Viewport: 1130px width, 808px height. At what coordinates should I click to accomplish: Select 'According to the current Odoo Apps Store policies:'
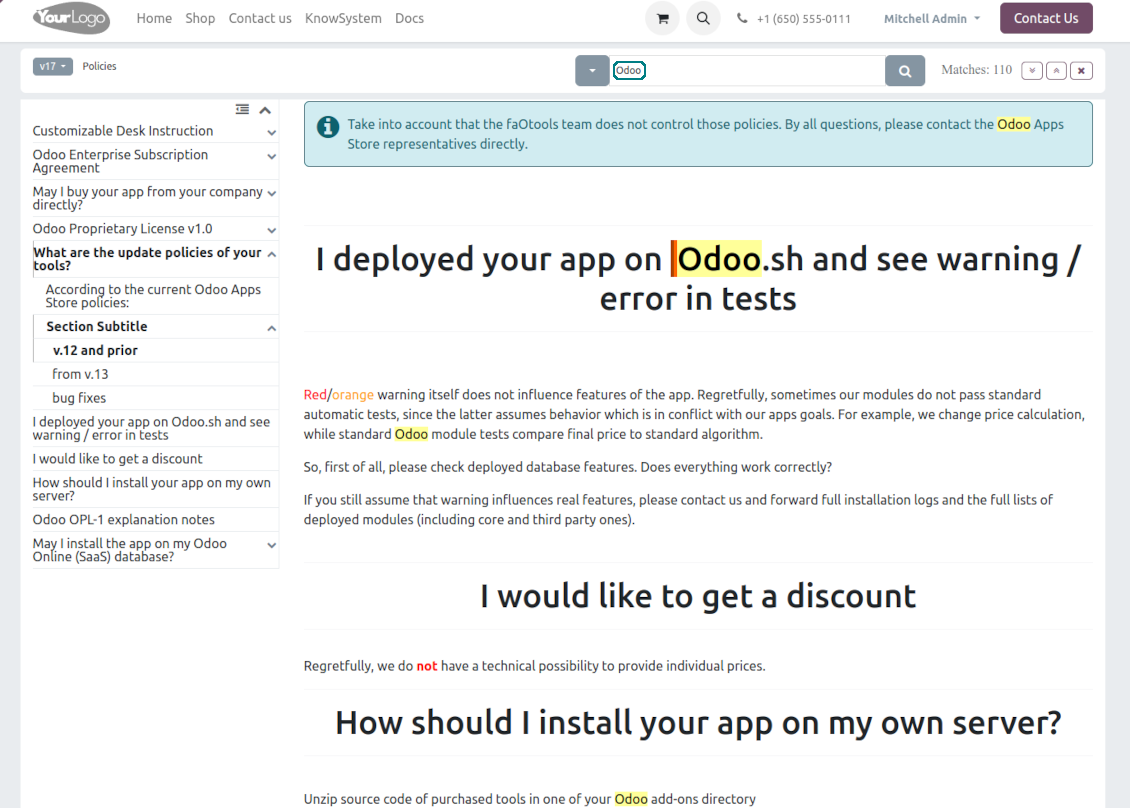[153, 296]
